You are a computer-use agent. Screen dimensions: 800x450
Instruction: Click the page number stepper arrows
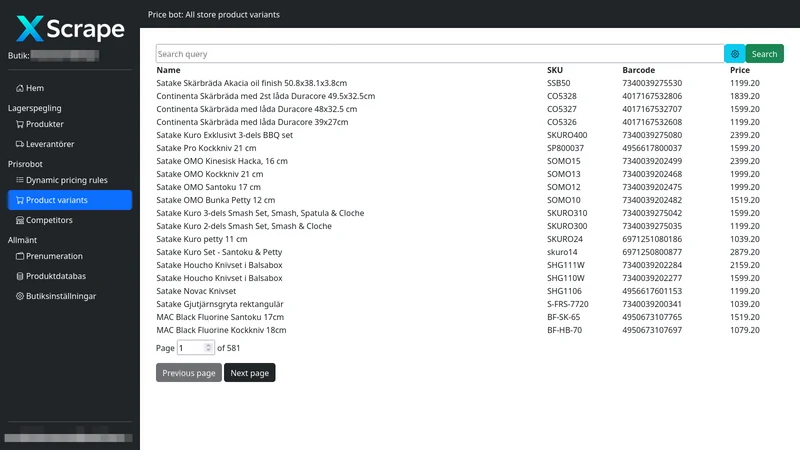[208, 348]
